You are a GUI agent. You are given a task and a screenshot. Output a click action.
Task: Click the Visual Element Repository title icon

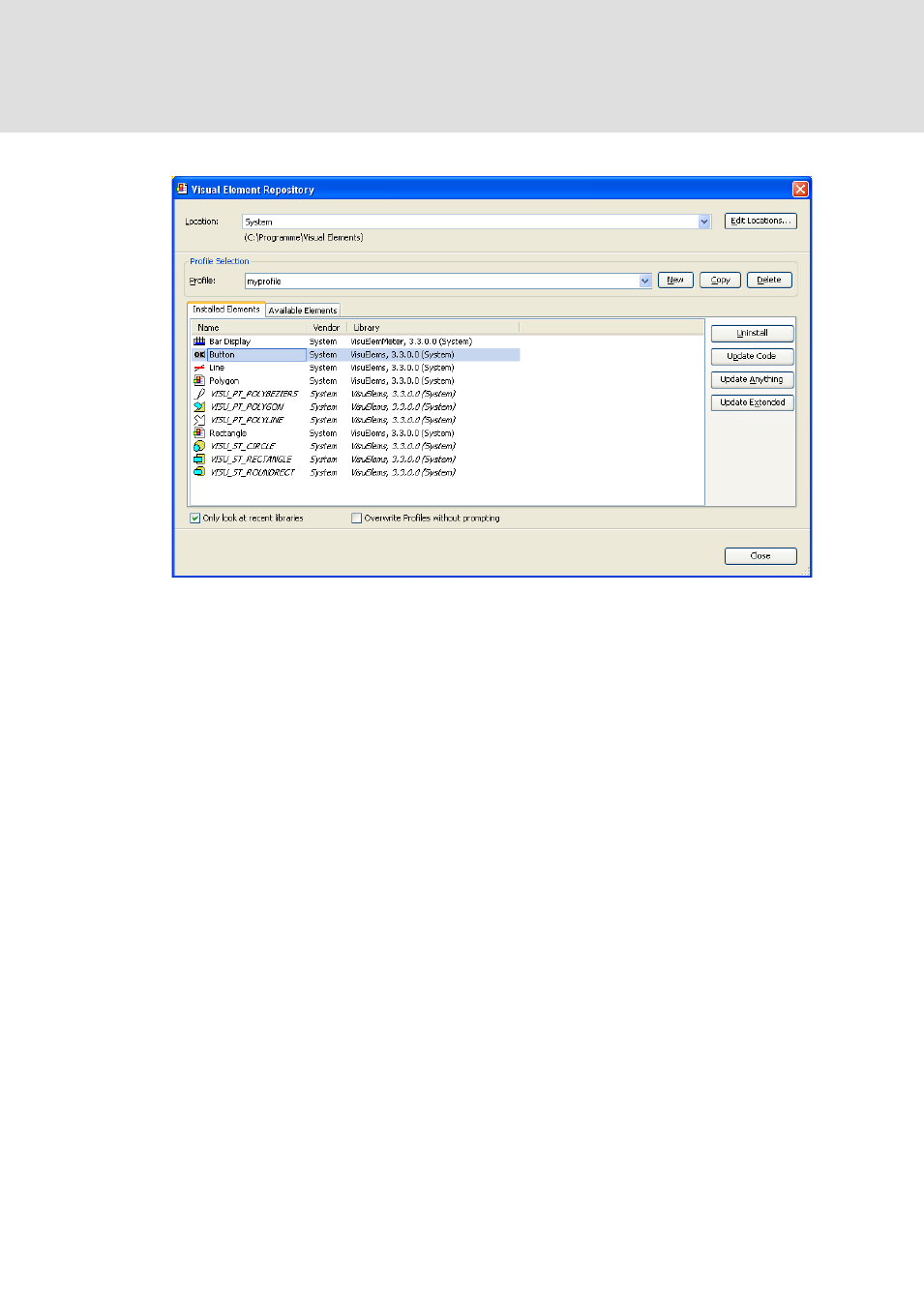point(182,189)
